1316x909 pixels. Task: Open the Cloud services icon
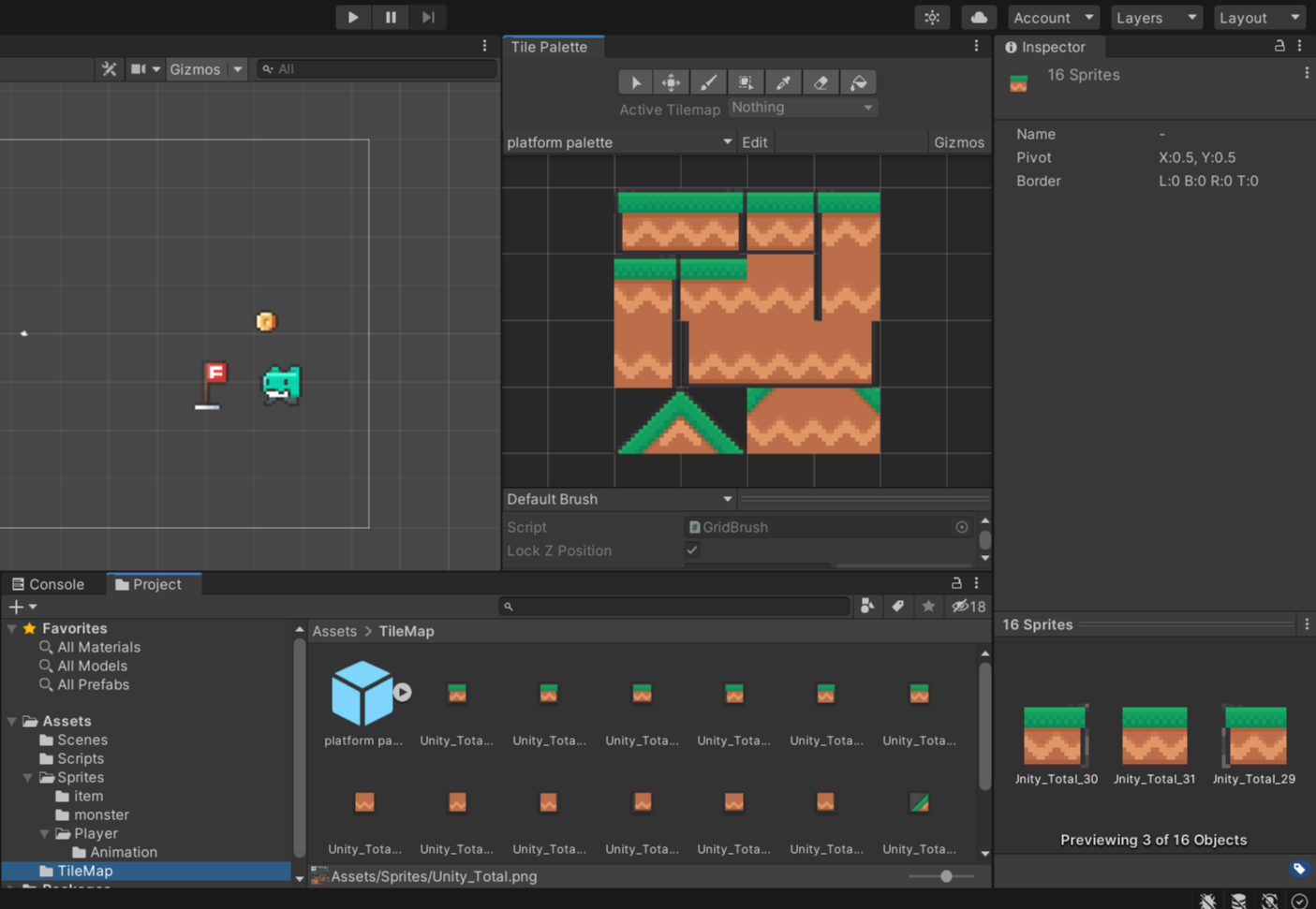[979, 18]
